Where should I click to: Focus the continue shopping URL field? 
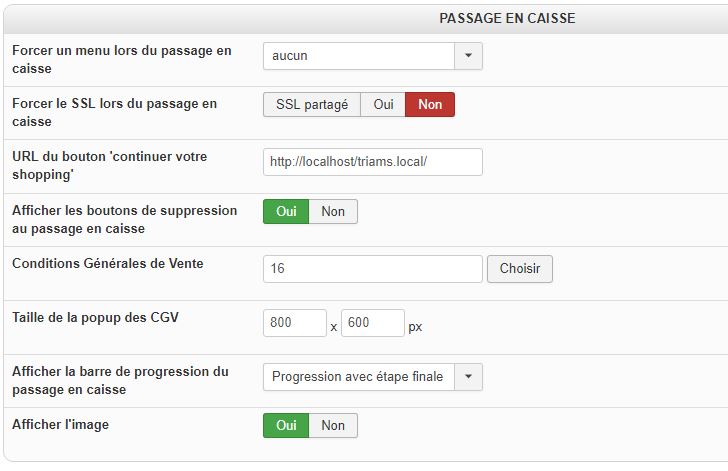(x=372, y=162)
